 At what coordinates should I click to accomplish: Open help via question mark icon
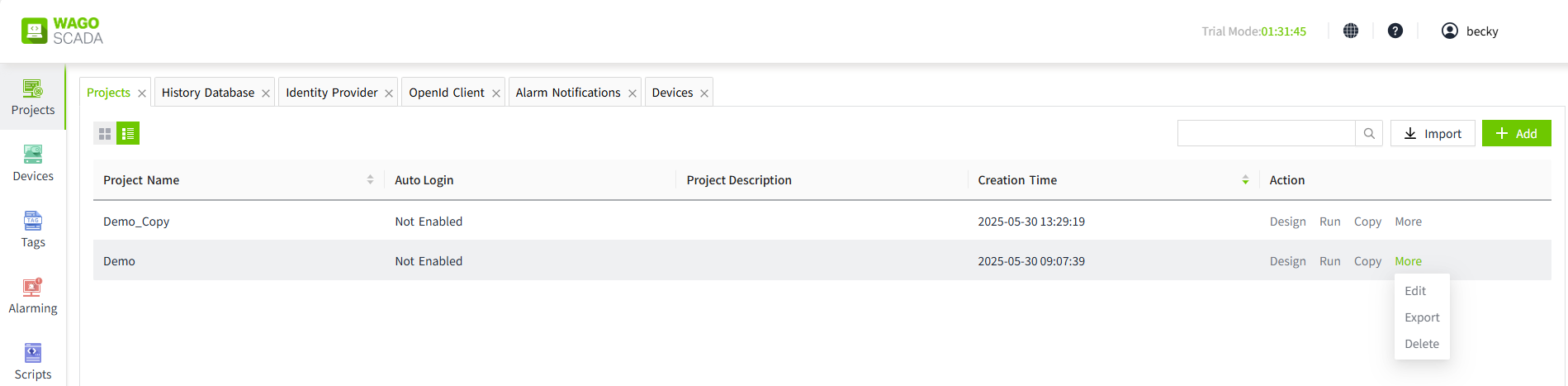click(1395, 31)
